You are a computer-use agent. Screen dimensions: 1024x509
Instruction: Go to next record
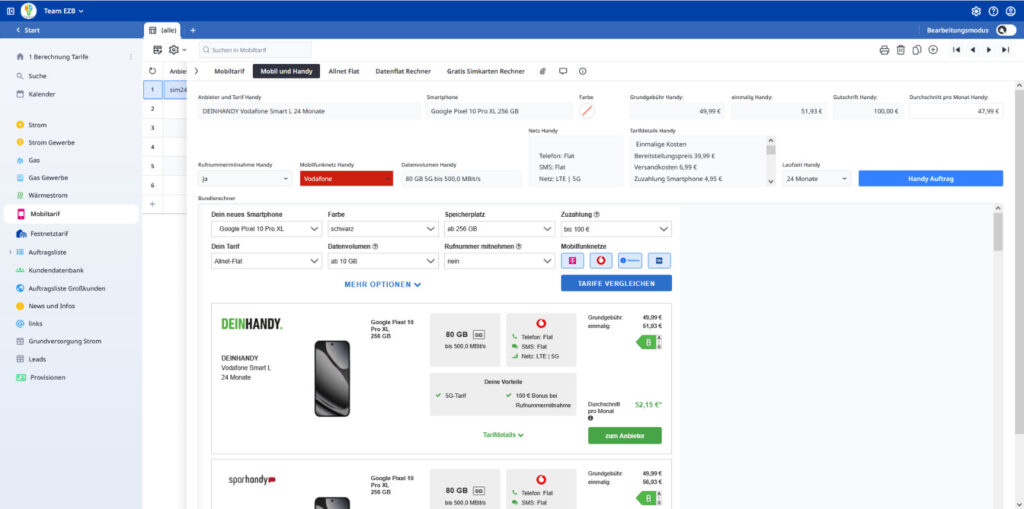click(989, 50)
